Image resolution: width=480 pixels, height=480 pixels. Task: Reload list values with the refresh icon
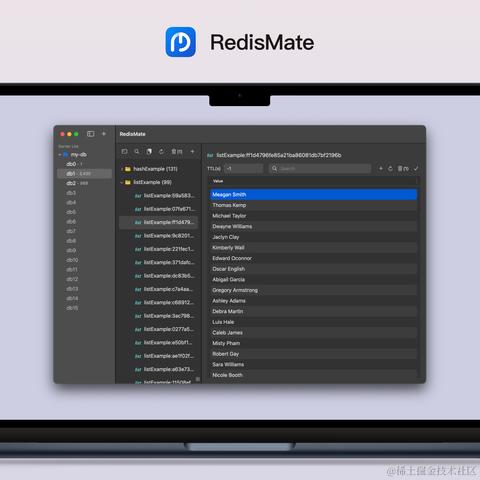point(390,168)
